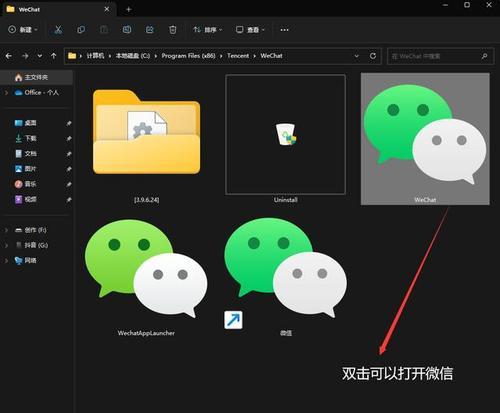Screen dimensions: 500x413
Task: Open the View (查看) dropdown
Action: click(x=250, y=30)
